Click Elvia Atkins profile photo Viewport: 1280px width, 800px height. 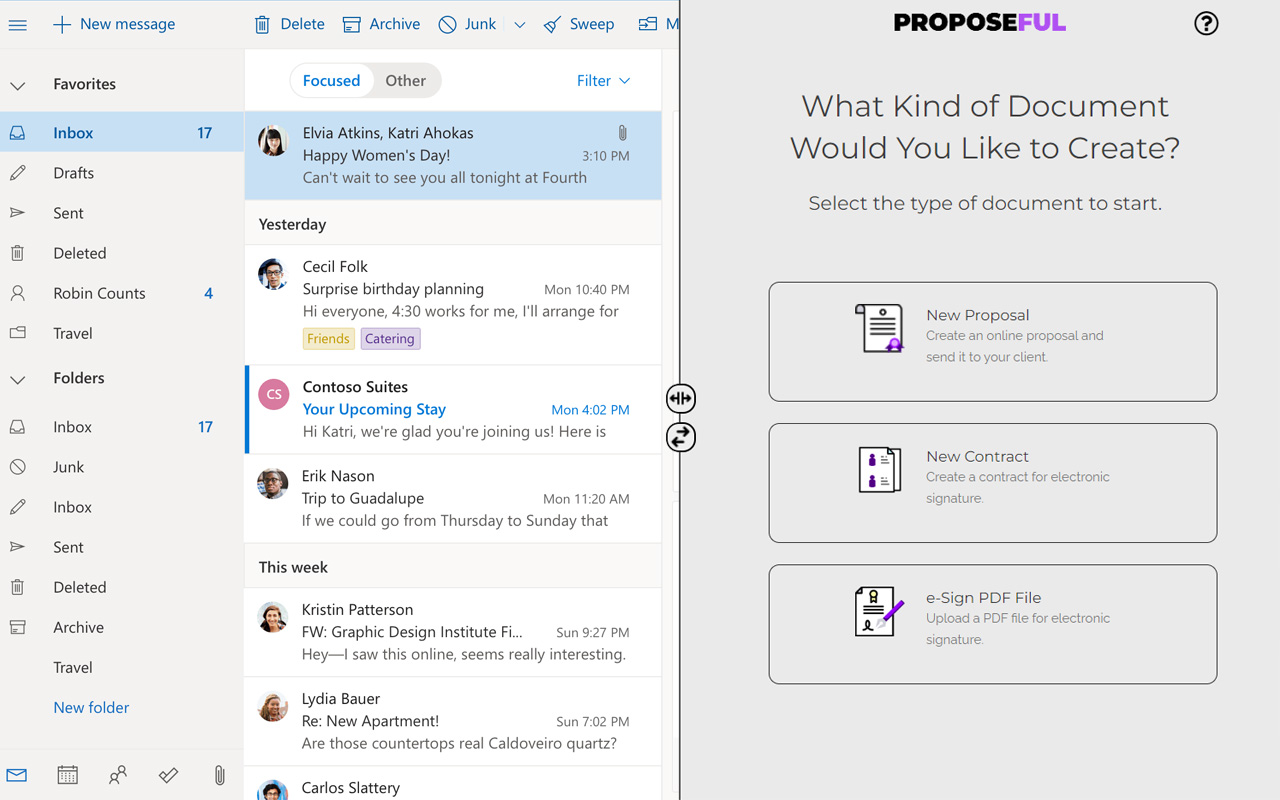(273, 141)
